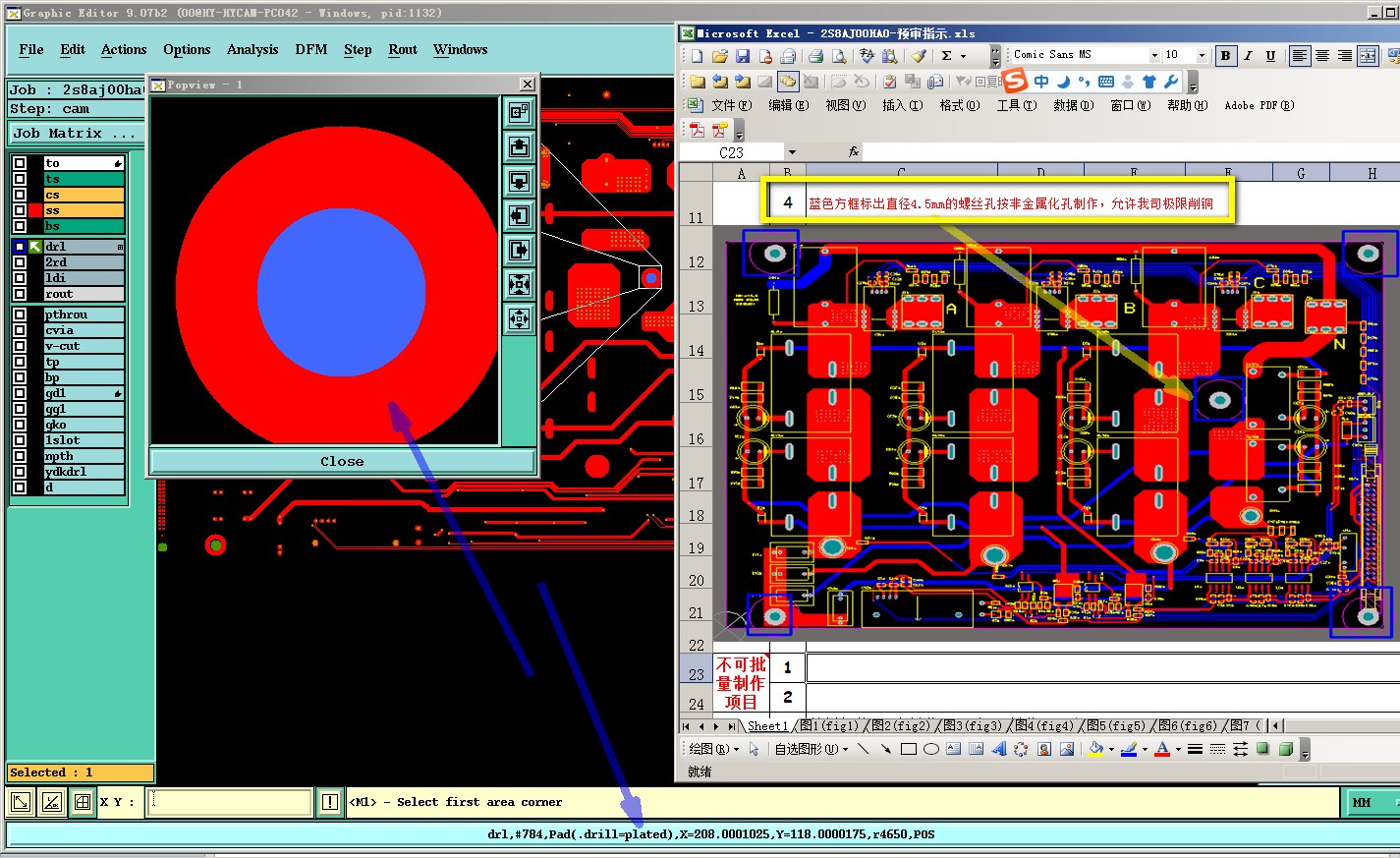Toggle the checkbox for layer rout
The image size is (1400, 858).
pos(20,294)
